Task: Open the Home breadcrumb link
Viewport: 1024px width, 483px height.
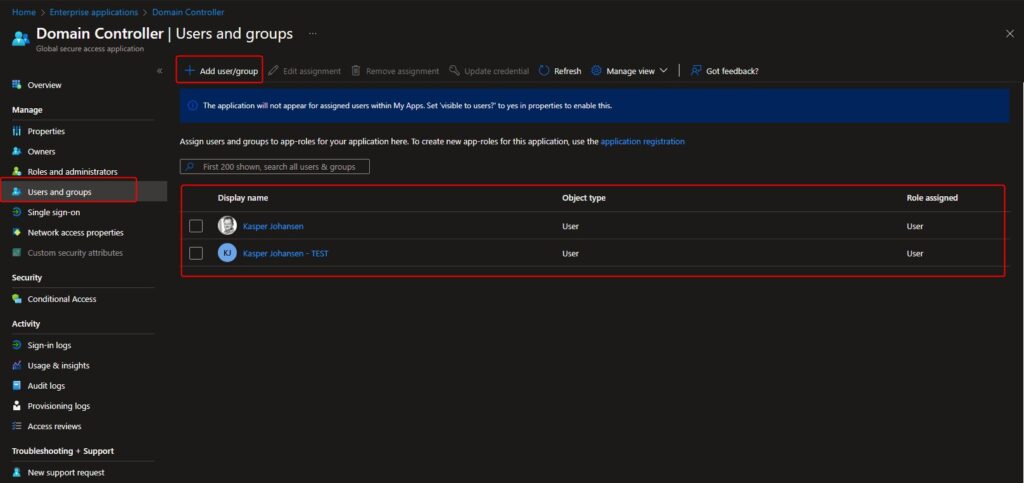Action: [24, 12]
